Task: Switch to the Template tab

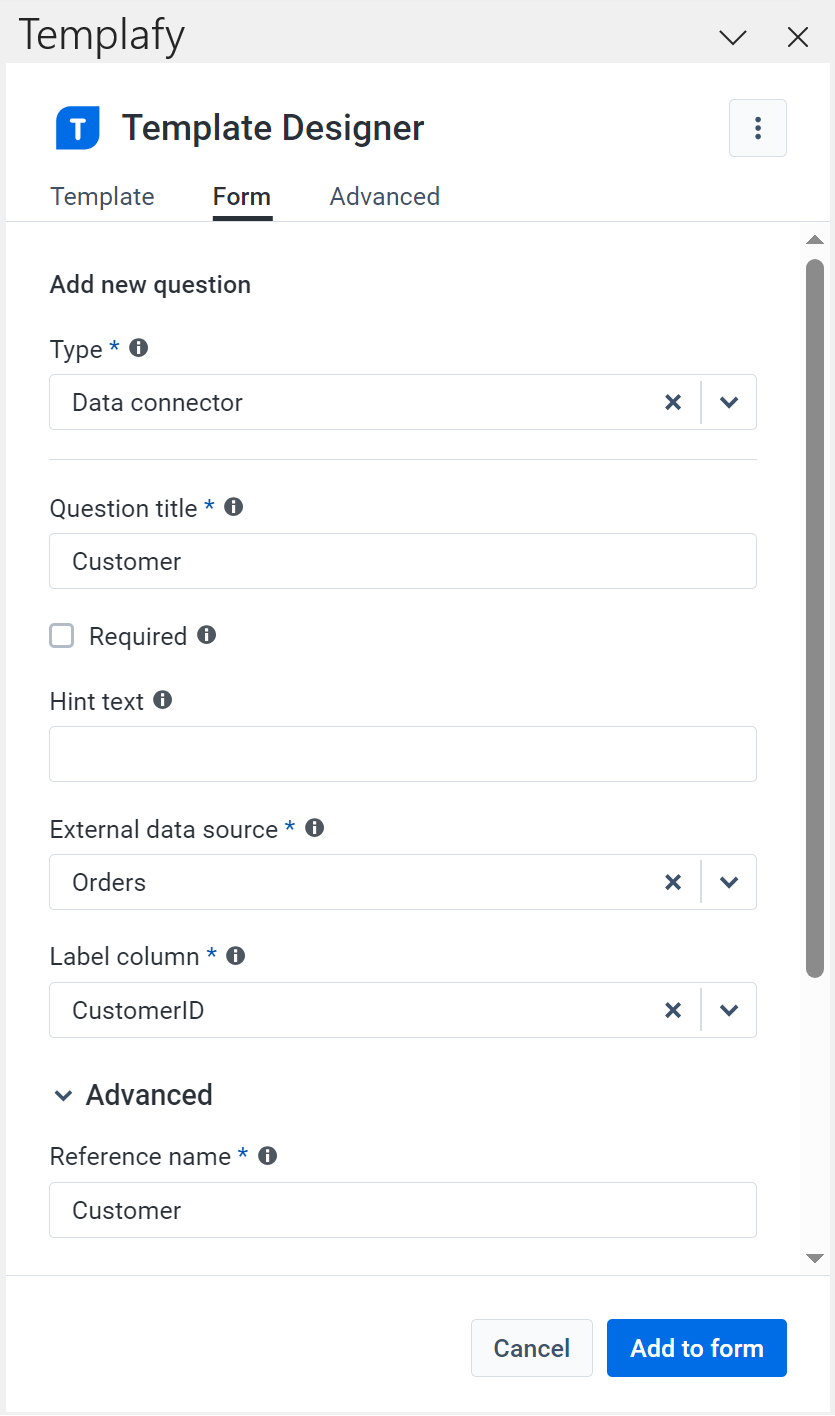Action: 101,196
